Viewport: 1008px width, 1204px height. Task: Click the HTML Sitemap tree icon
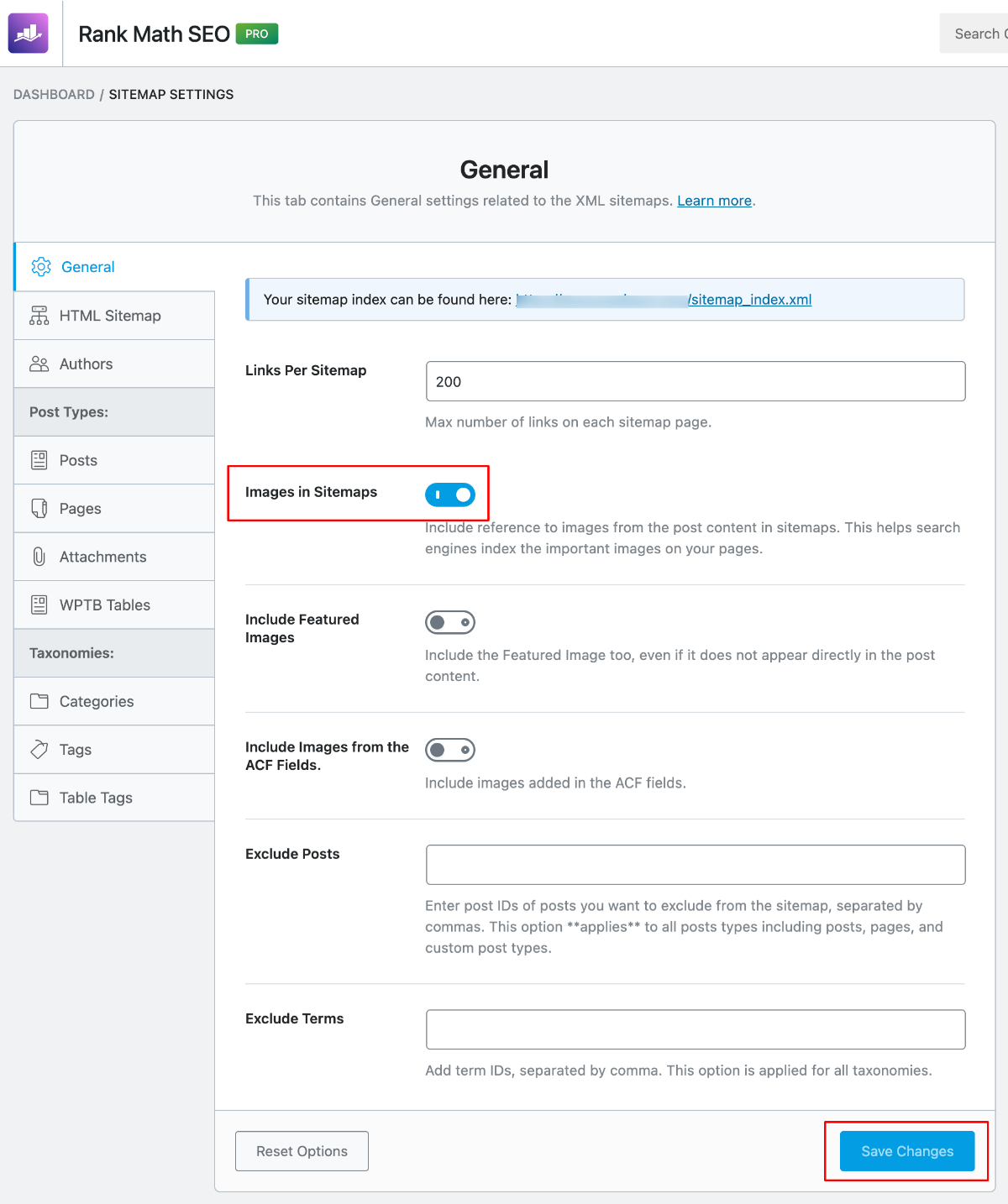(x=39, y=316)
